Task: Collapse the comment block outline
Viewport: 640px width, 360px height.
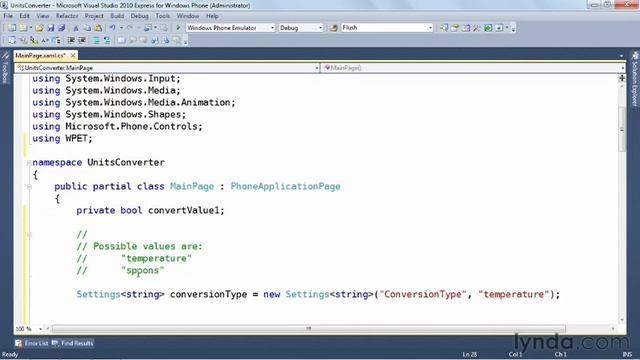Action: (x=29, y=234)
